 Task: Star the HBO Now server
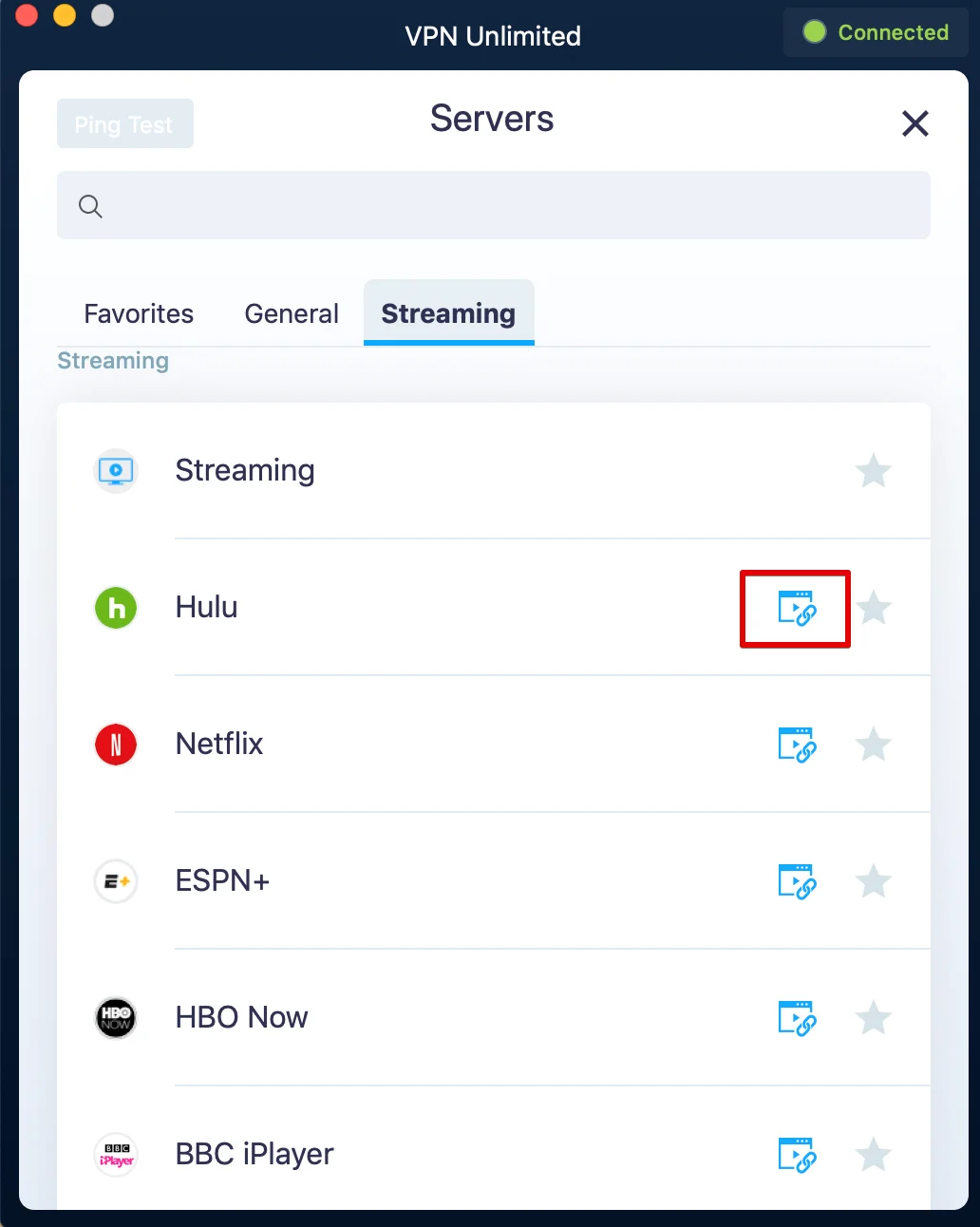(874, 1018)
